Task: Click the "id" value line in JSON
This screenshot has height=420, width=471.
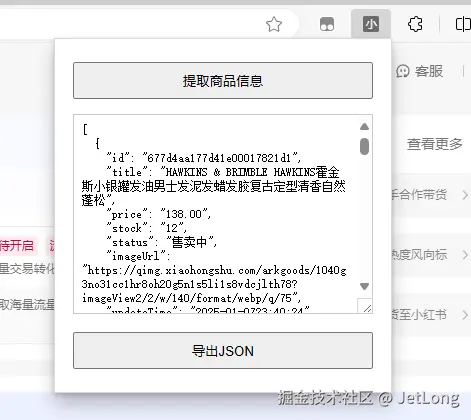Action: click(204, 157)
